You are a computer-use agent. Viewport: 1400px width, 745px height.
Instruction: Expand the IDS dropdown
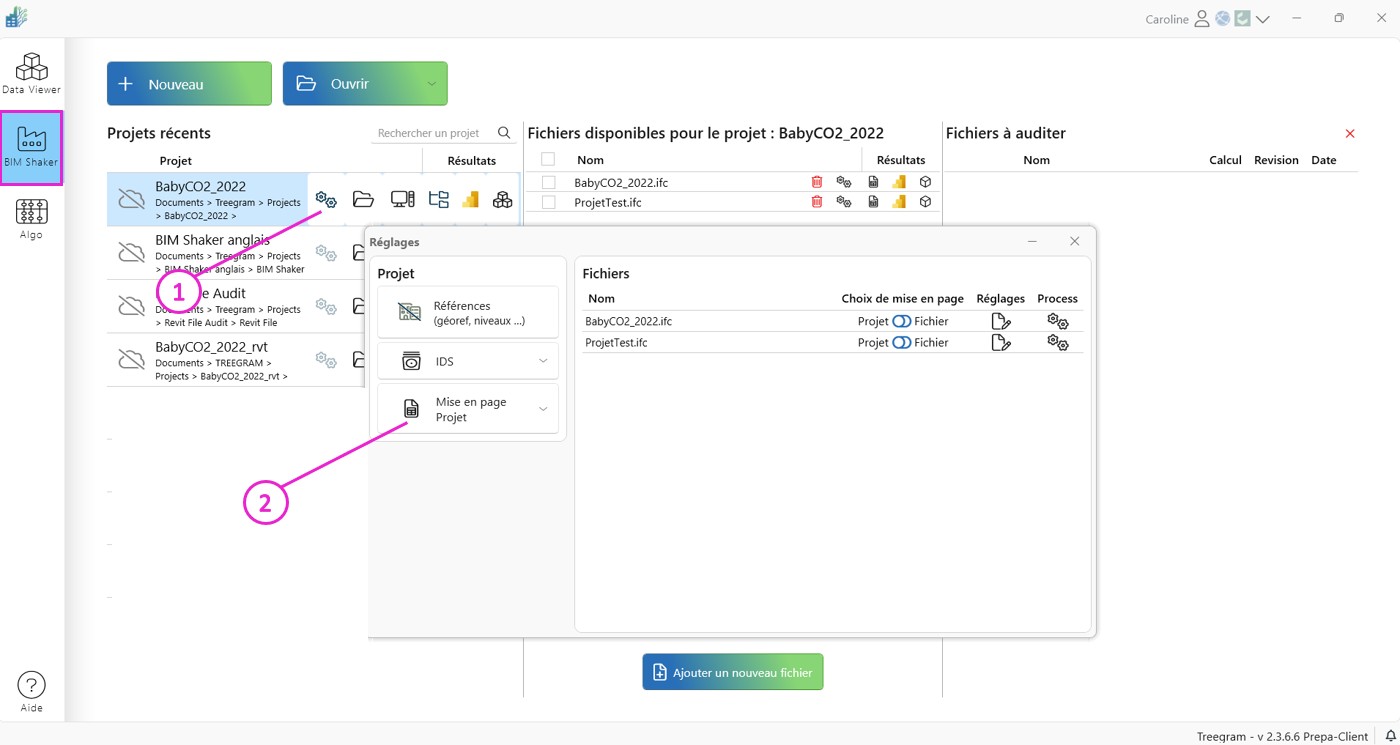(543, 361)
